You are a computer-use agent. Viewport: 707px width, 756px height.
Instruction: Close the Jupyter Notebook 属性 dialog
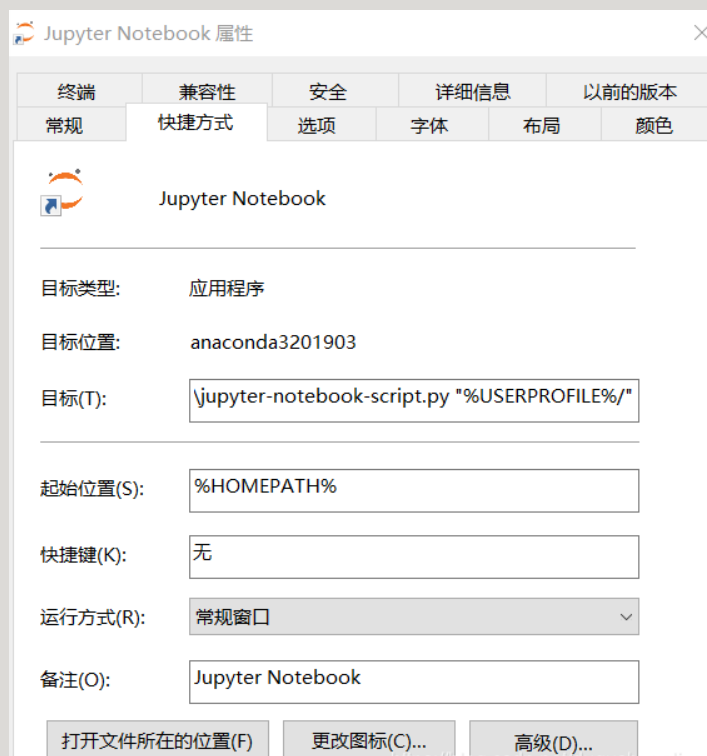700,33
